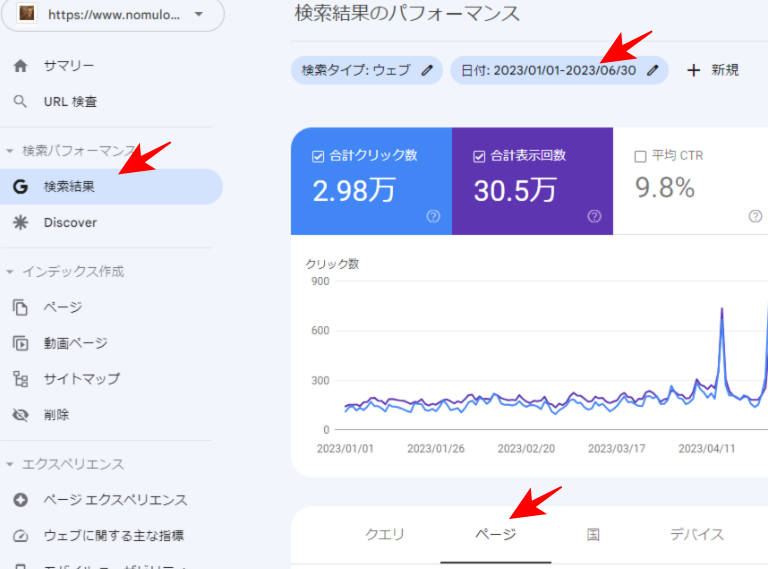Click the 削除 hidden-eye icon
Screen dimensions: 768x569
pos(20,415)
